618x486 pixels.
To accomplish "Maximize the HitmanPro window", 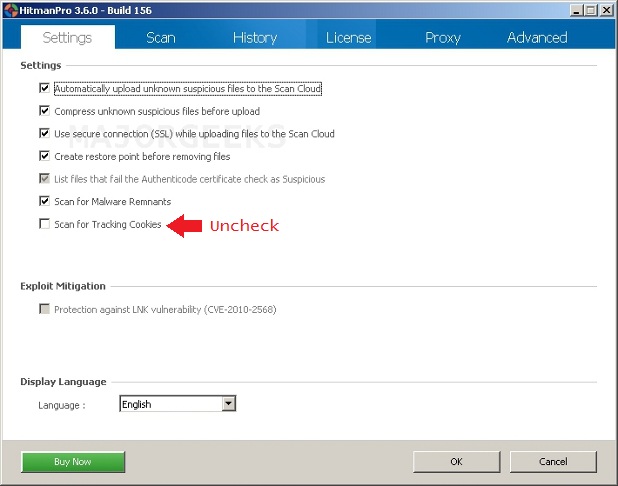I will [591, 10].
